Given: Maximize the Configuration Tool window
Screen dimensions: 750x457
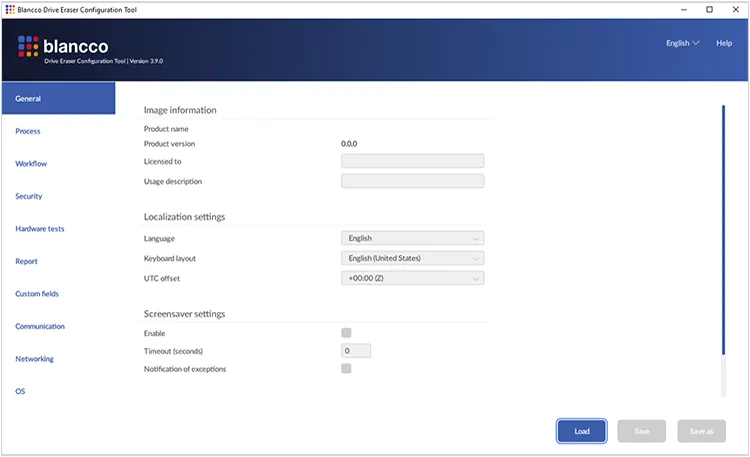Looking at the screenshot, I should pyautogui.click(x=709, y=10).
